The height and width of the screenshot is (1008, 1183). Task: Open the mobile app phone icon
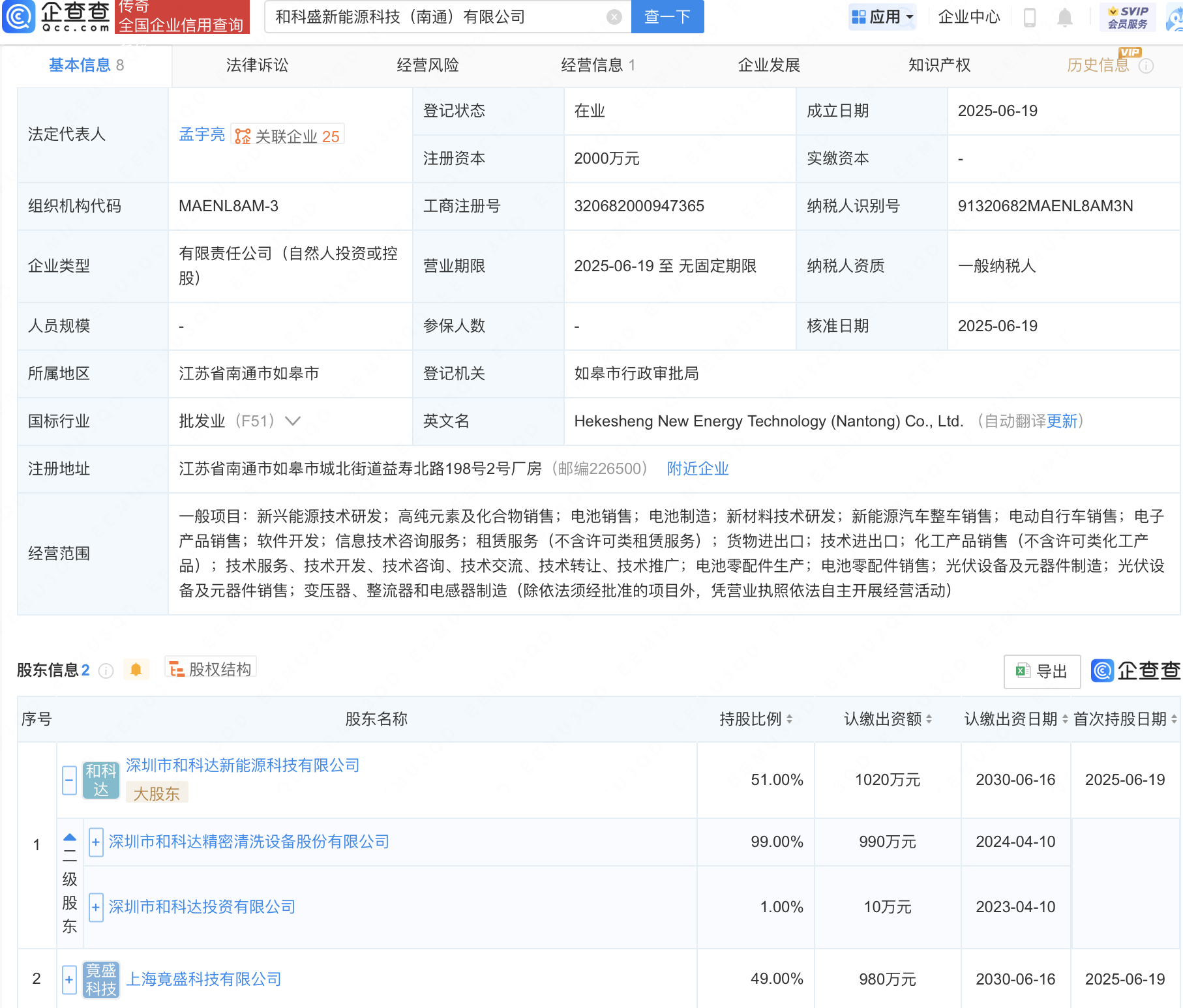(1030, 18)
